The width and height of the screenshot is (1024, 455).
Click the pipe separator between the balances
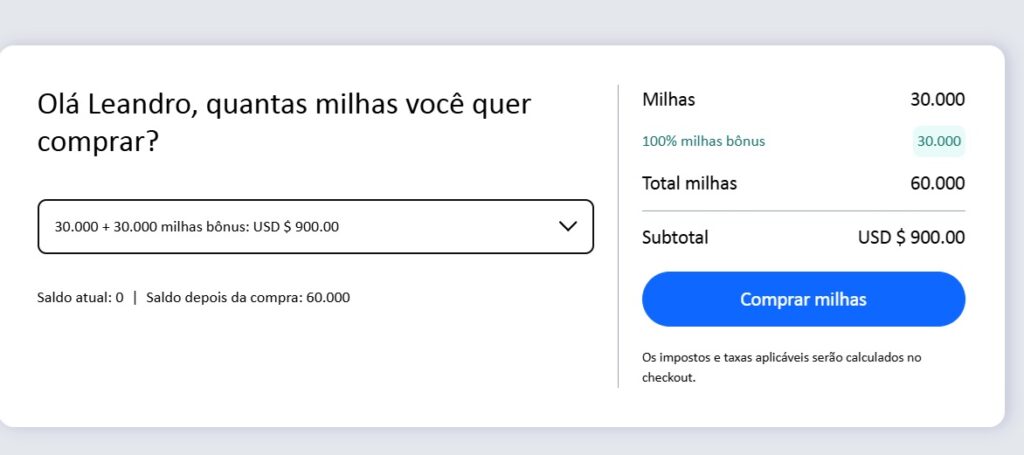(x=135, y=297)
